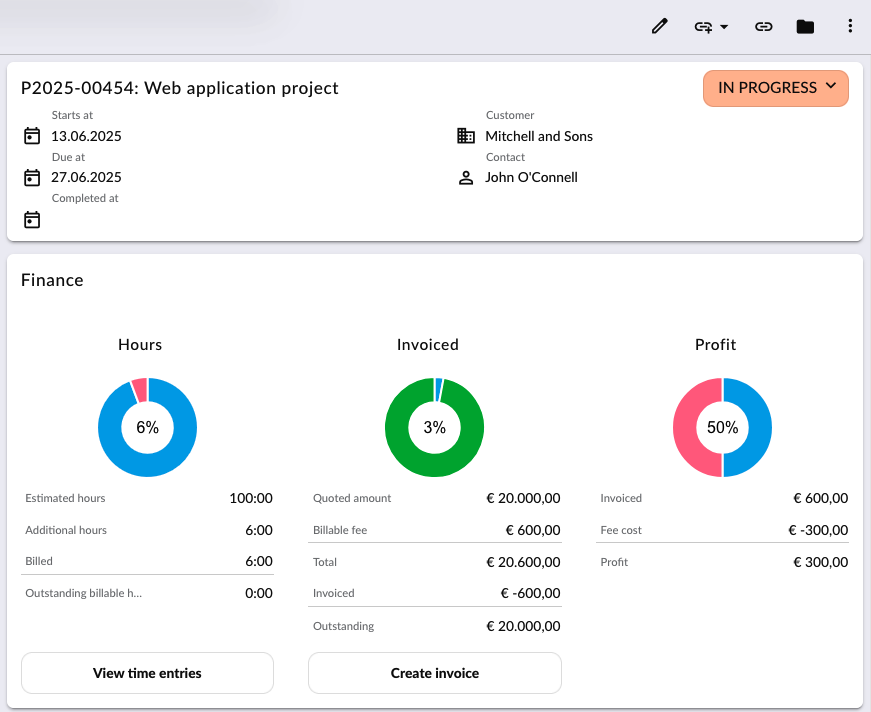
Task: Click the Starts at calendar icon
Action: pyautogui.click(x=32, y=136)
